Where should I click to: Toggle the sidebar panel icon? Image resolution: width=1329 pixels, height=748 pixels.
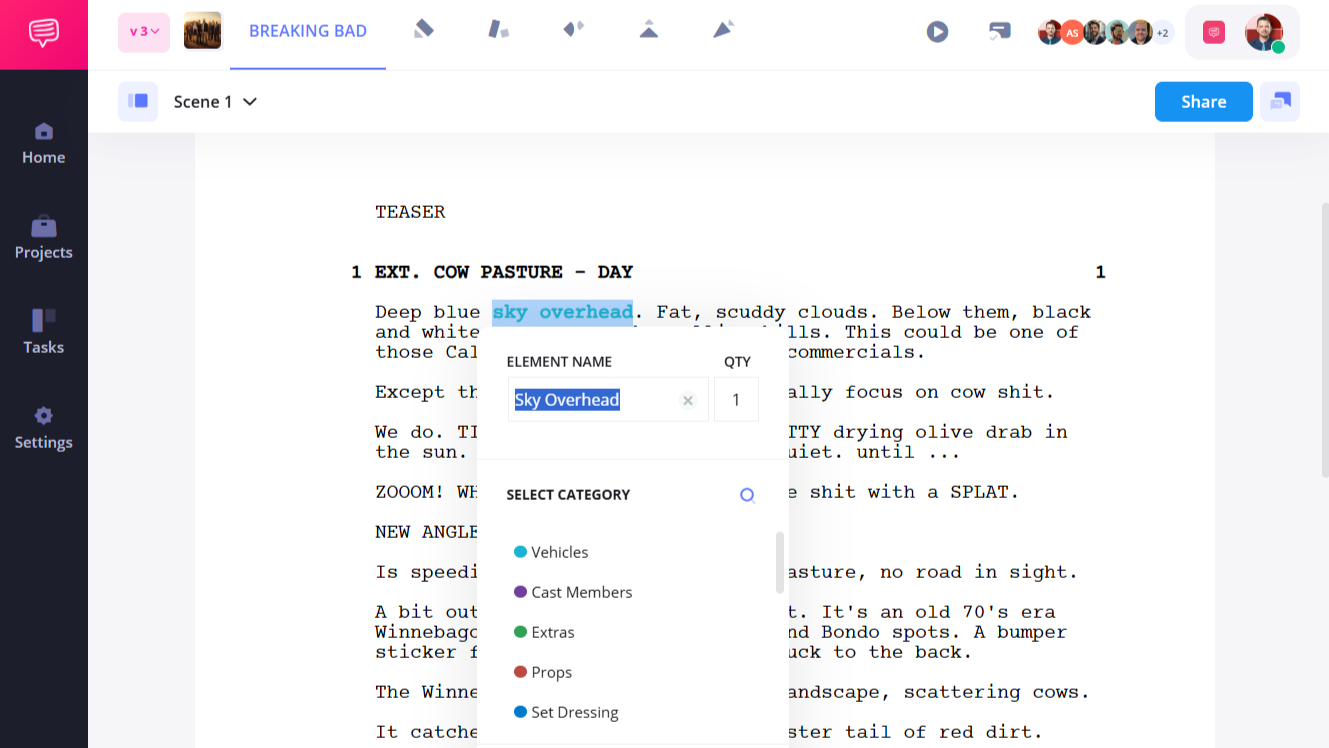coord(138,101)
